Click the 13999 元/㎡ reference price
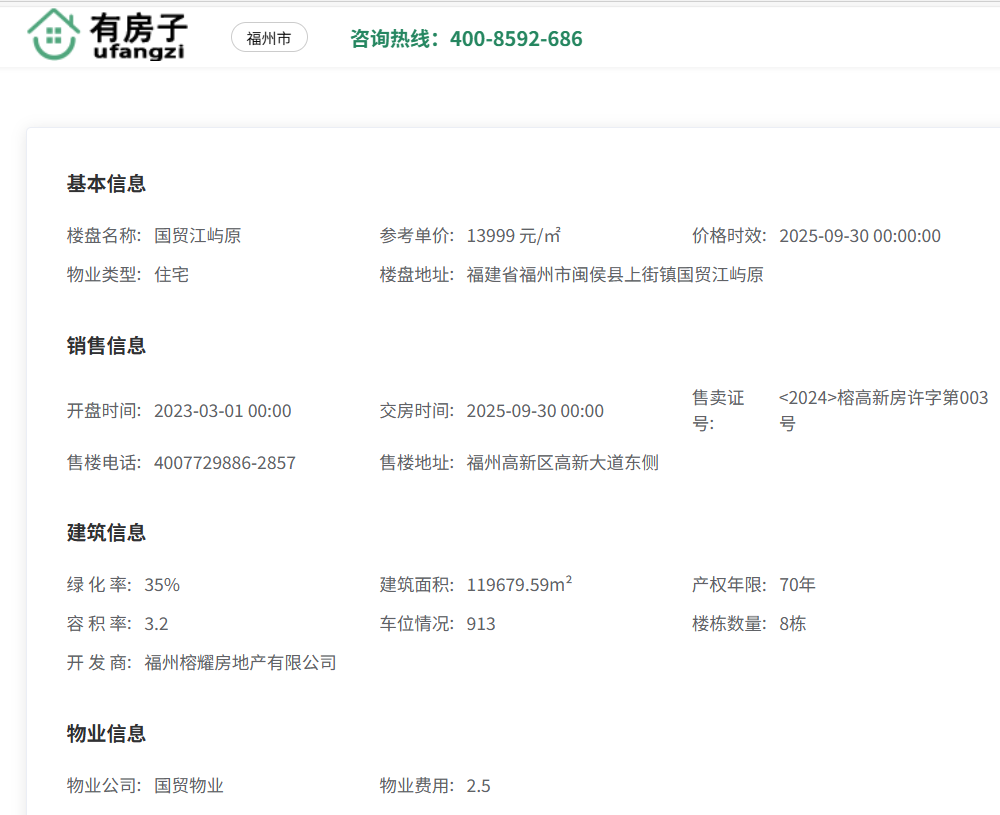Screen dimensions: 1000x815 tap(513, 236)
